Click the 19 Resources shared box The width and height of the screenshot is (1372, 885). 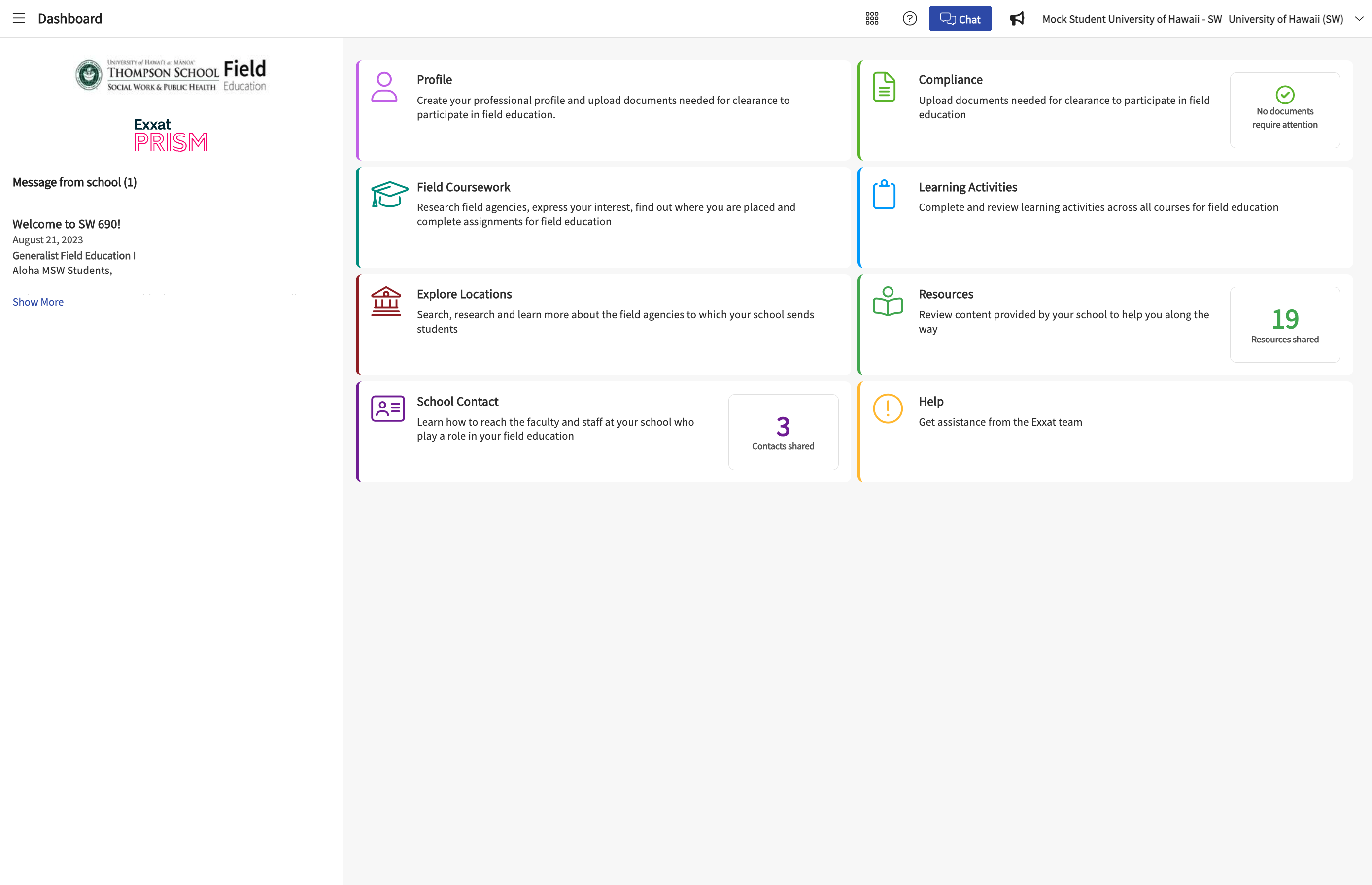pyautogui.click(x=1285, y=325)
